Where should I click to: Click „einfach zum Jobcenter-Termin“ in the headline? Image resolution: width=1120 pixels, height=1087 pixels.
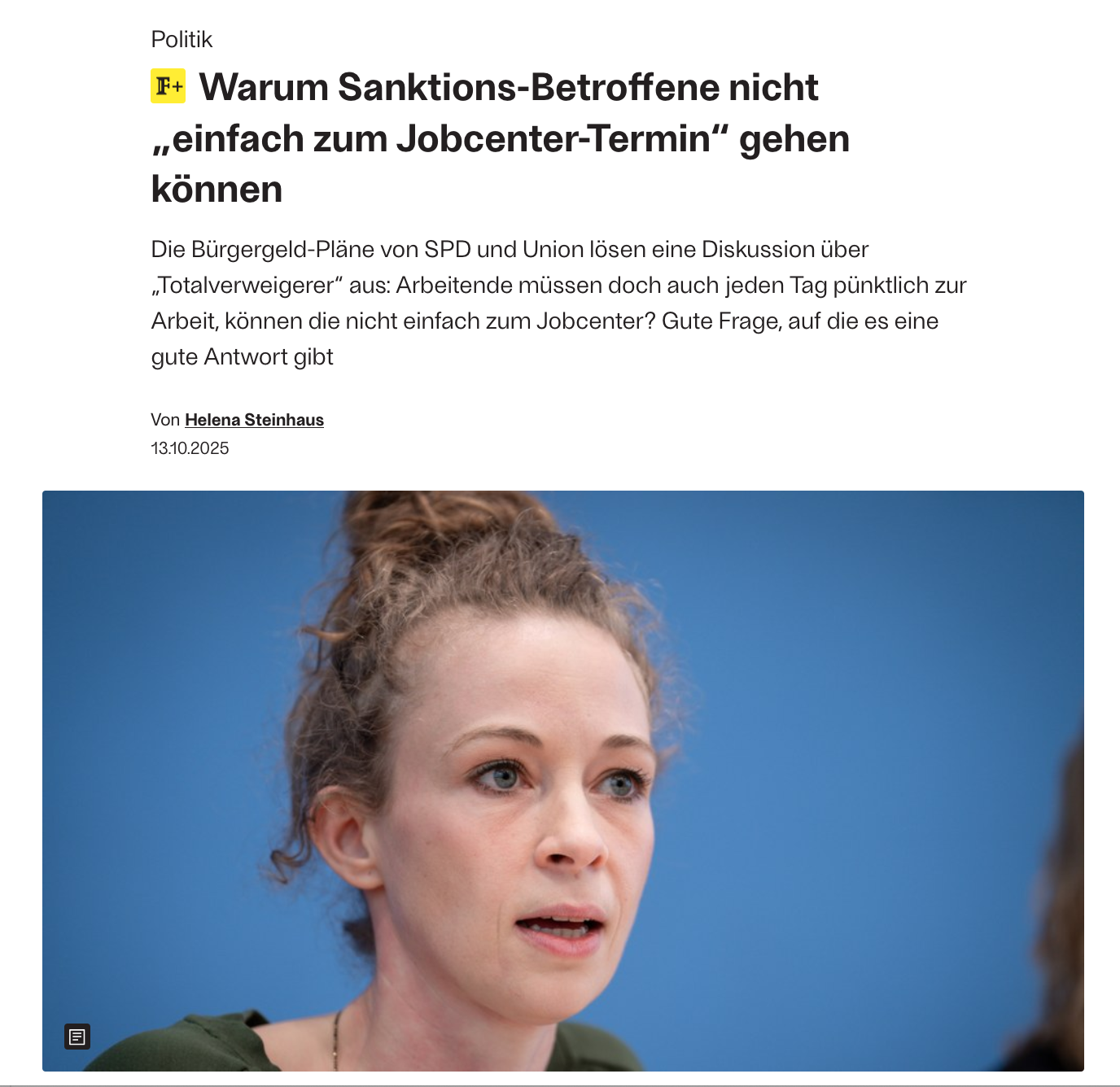point(440,138)
